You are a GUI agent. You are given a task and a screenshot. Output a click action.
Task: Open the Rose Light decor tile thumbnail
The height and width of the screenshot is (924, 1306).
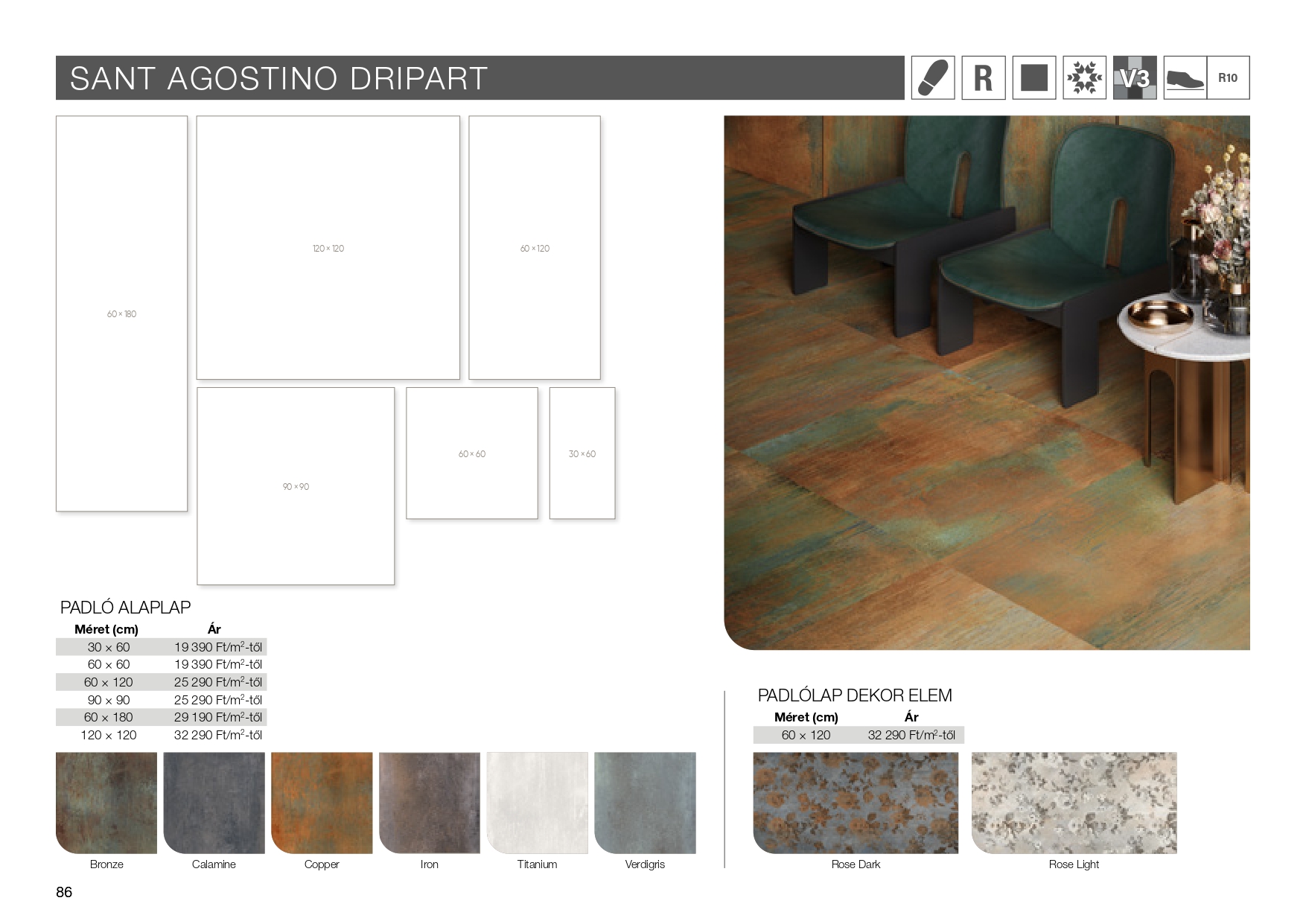(x=1074, y=803)
